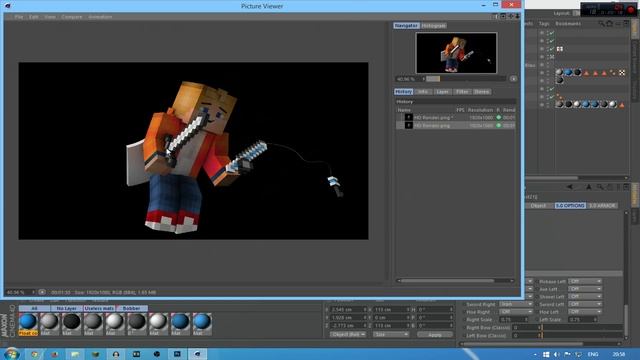The width and height of the screenshot is (640, 360).
Task: Select the Layer tab
Action: coord(442,91)
